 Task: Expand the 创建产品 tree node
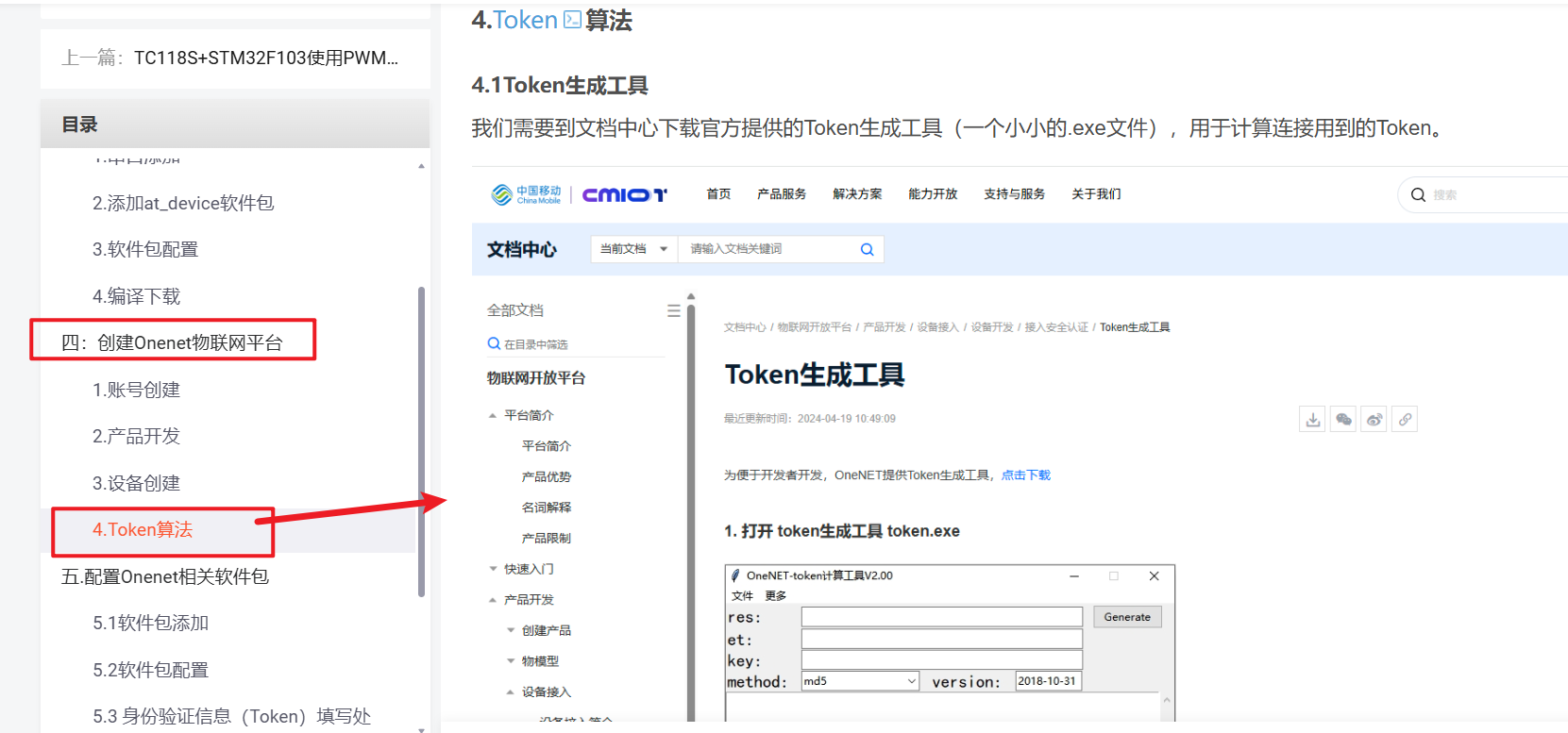pos(511,630)
